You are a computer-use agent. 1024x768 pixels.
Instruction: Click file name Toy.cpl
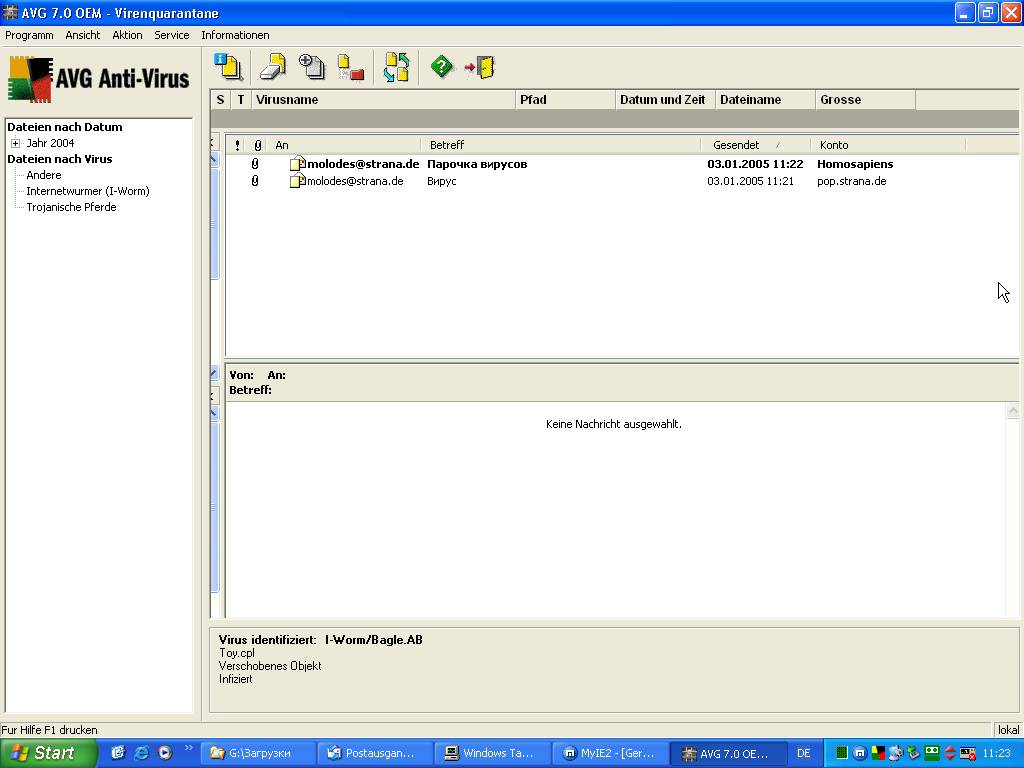point(237,653)
